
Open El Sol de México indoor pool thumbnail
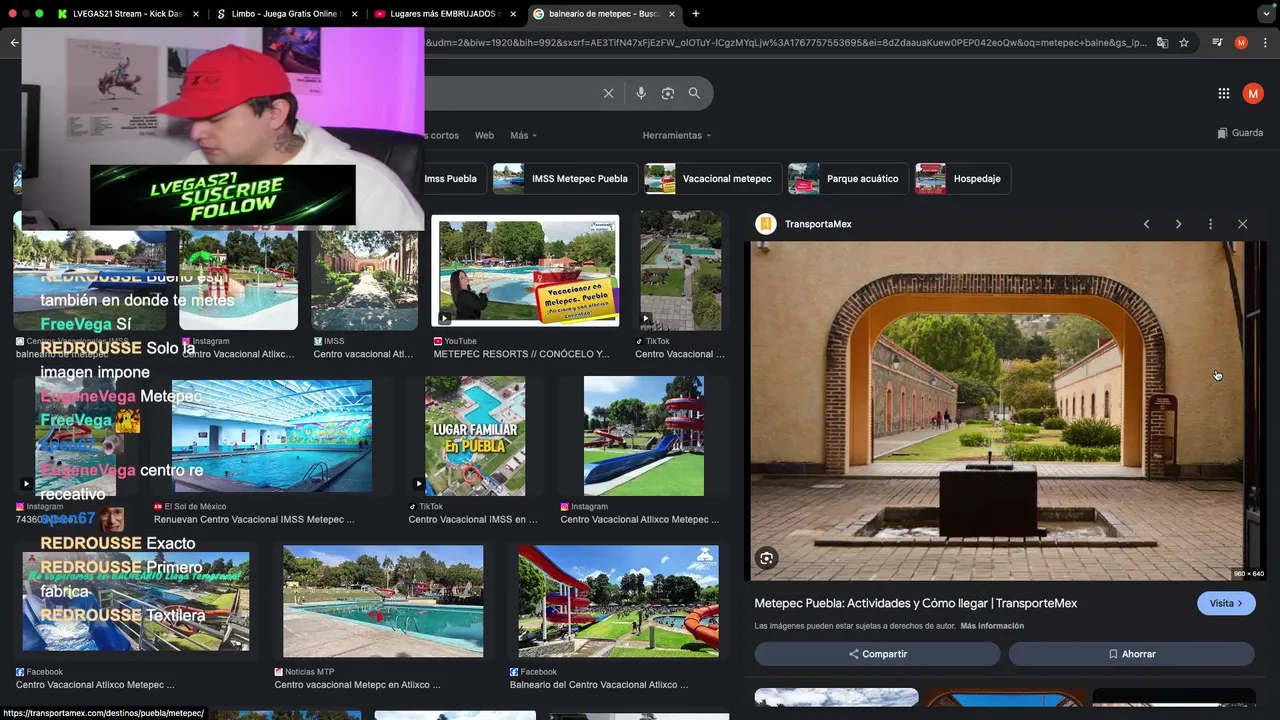click(x=272, y=435)
